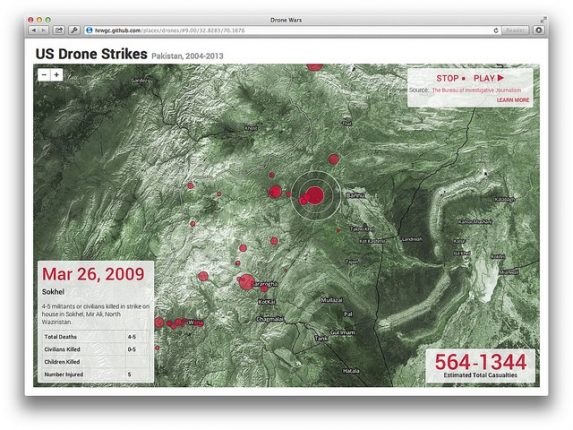Go forward to next page in browser
Image resolution: width=573 pixels, height=430 pixels.
[43, 30]
